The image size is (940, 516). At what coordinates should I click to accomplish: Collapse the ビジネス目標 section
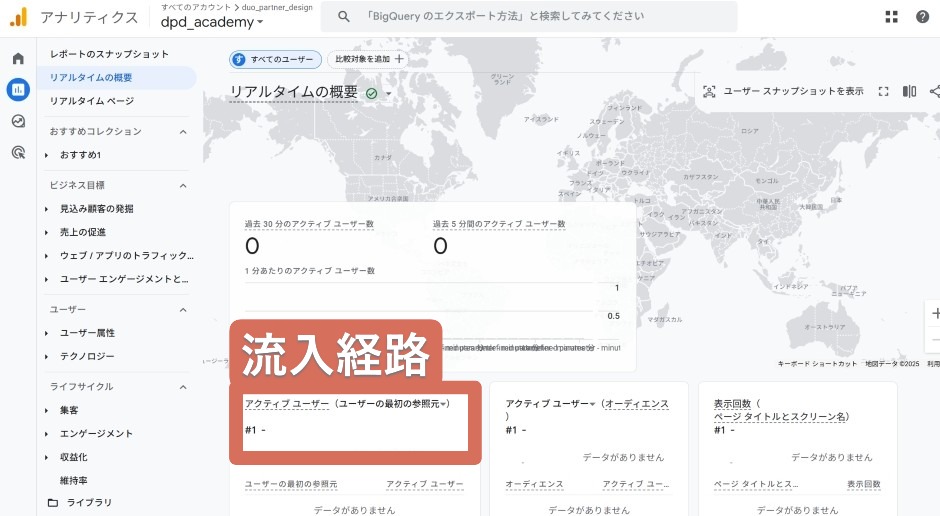[183, 186]
